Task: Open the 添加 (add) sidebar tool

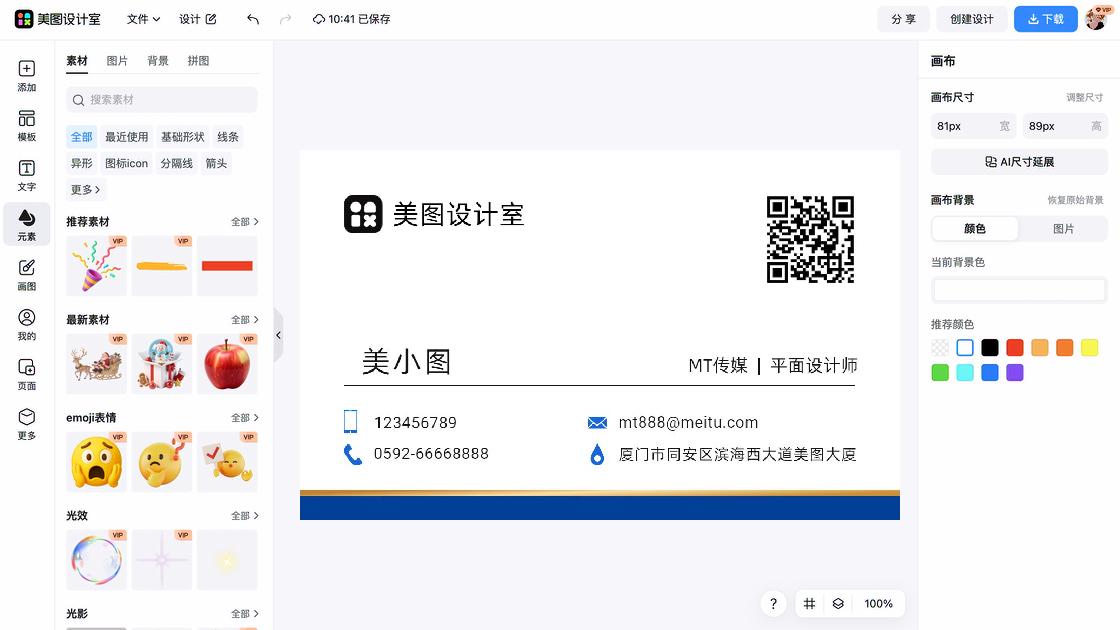Action: pos(26,76)
